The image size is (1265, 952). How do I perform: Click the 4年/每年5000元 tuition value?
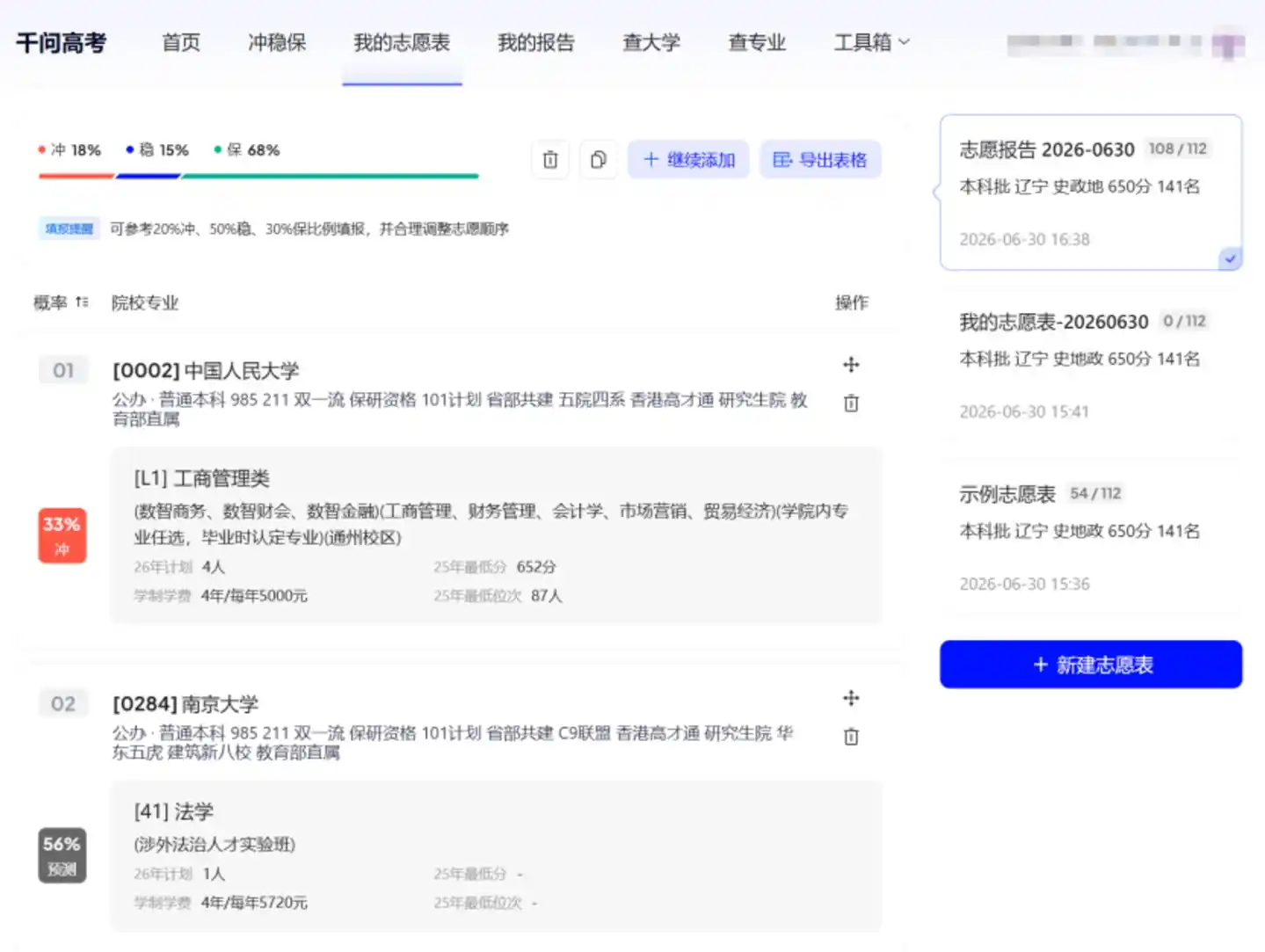(254, 596)
